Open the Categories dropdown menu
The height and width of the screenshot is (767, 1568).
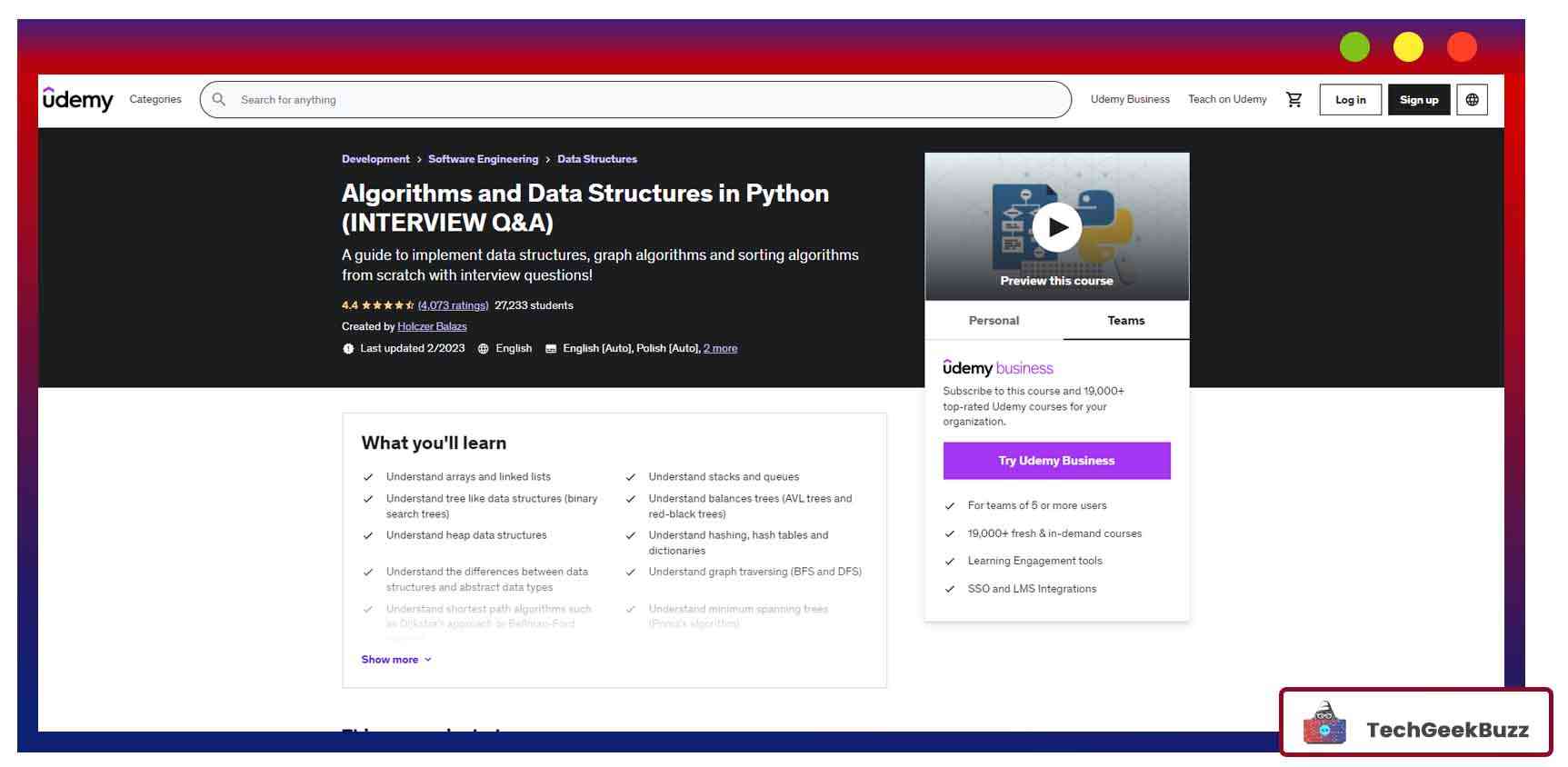tap(155, 99)
